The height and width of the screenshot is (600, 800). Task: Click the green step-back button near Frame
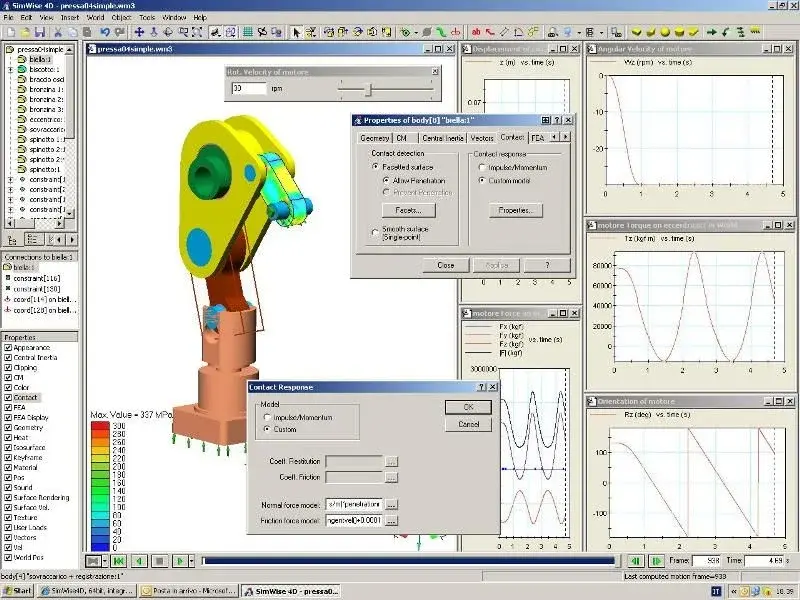636,561
